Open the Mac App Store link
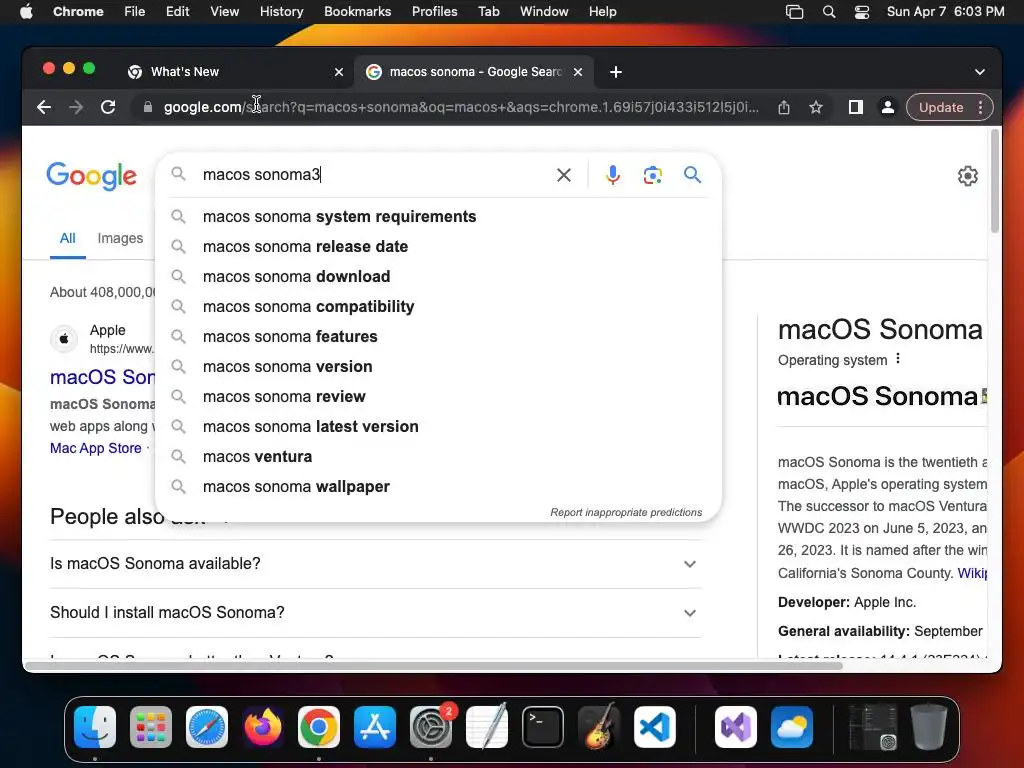 [95, 448]
